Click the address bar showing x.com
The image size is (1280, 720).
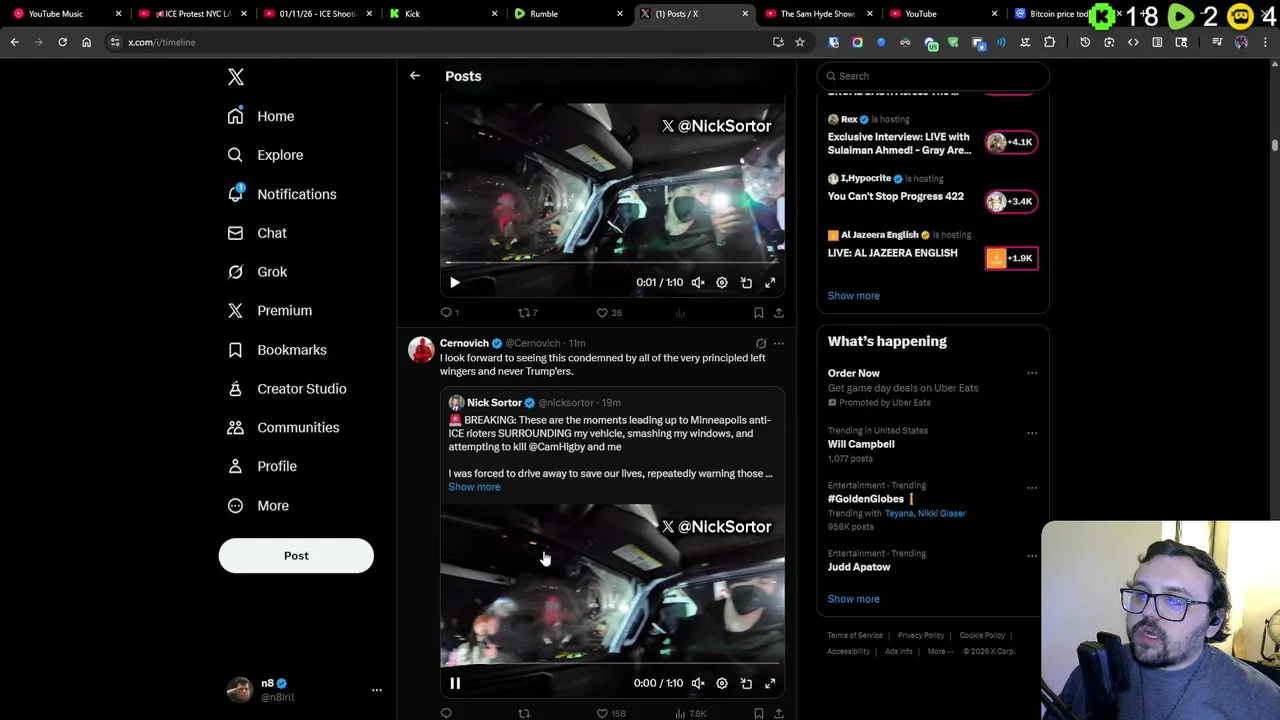tap(440, 42)
